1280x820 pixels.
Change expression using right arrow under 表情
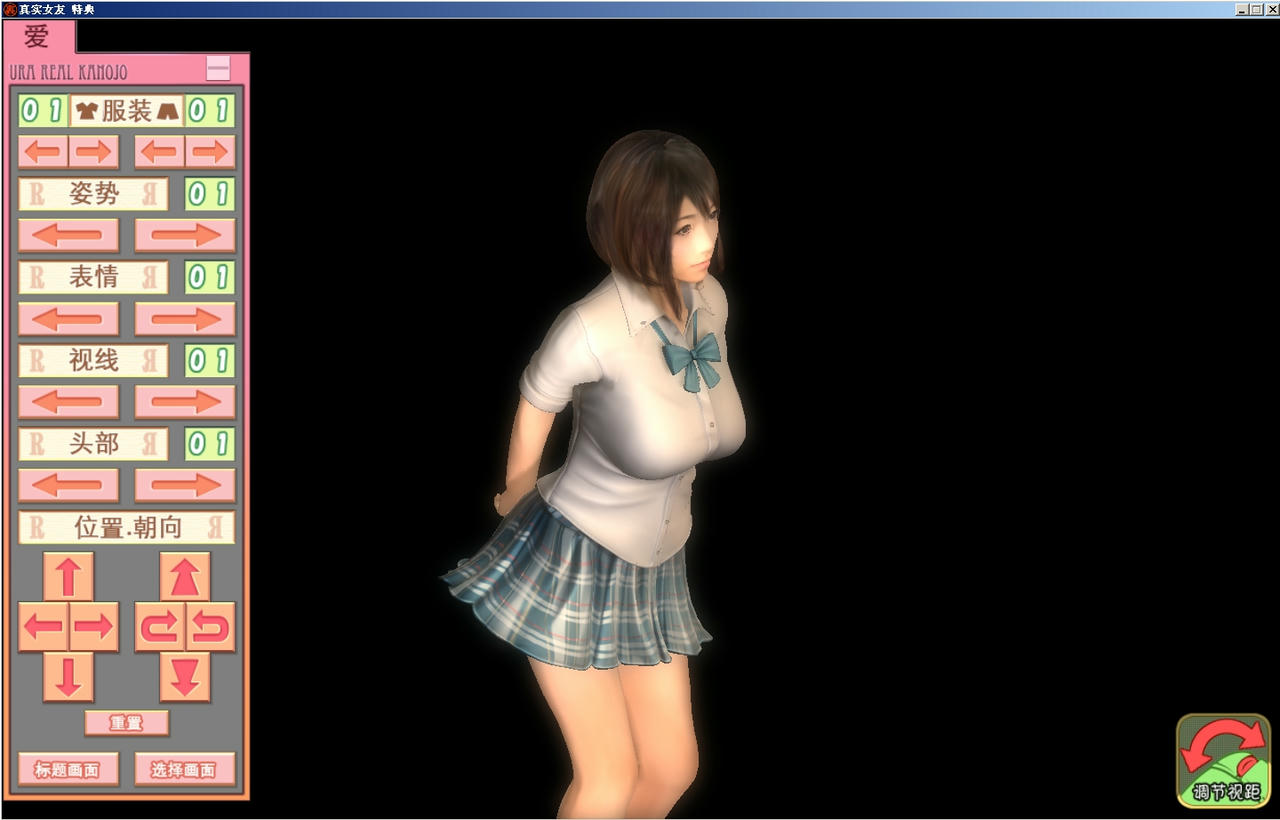(183, 318)
